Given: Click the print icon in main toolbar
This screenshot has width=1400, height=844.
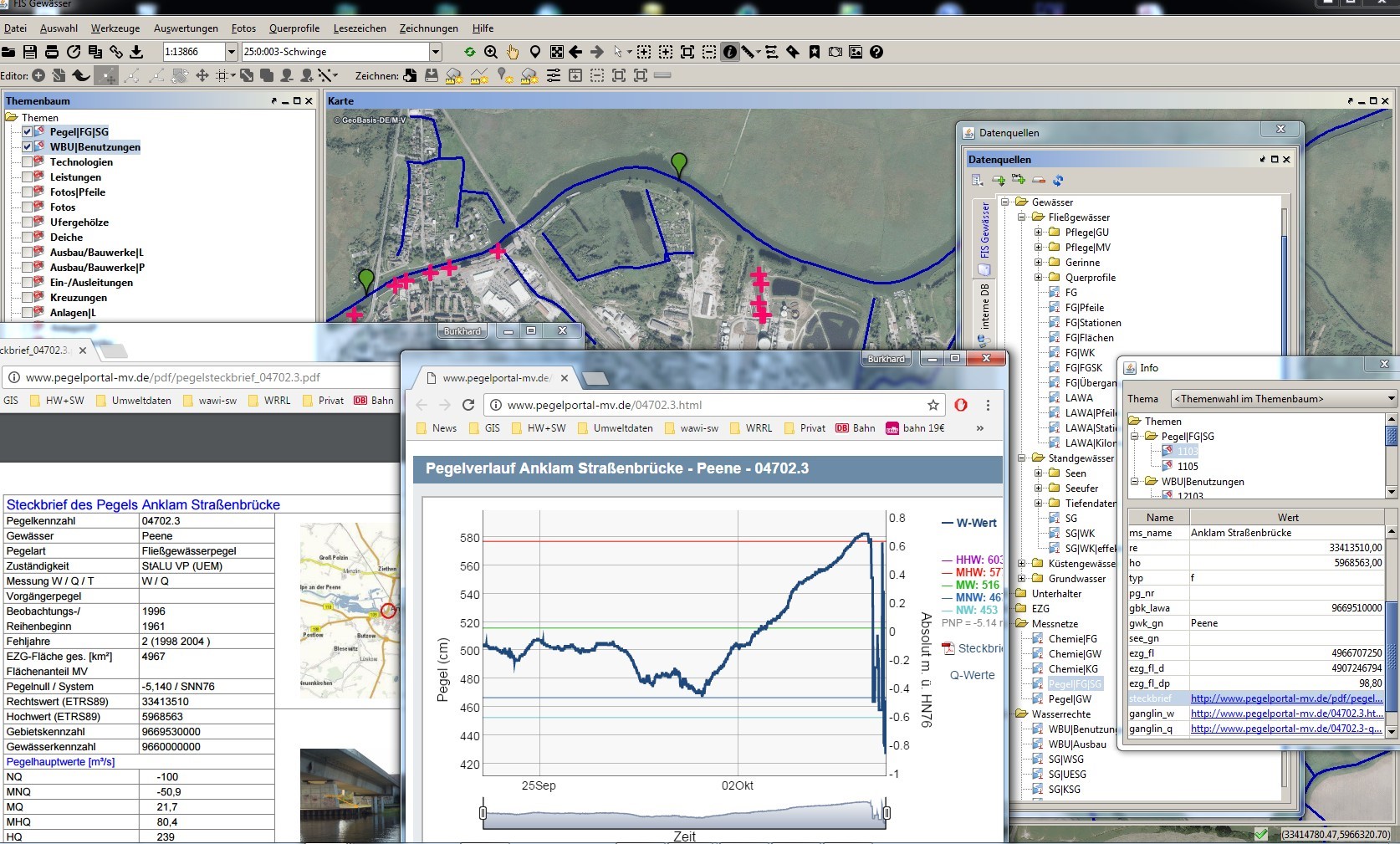Looking at the screenshot, I should (x=51, y=52).
